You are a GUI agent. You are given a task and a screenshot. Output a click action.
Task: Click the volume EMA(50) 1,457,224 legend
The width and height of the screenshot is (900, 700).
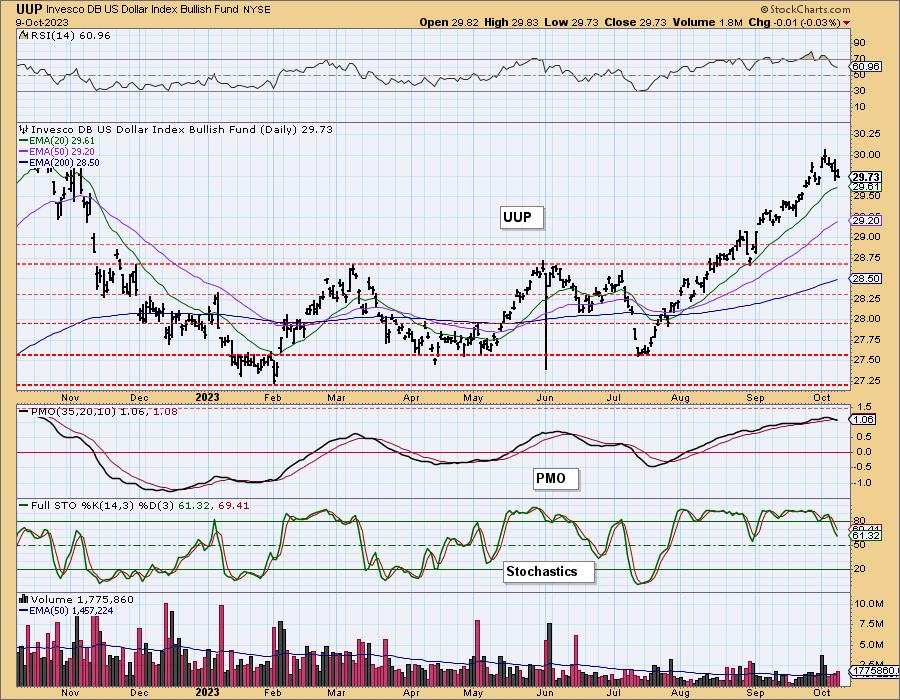tap(71, 610)
